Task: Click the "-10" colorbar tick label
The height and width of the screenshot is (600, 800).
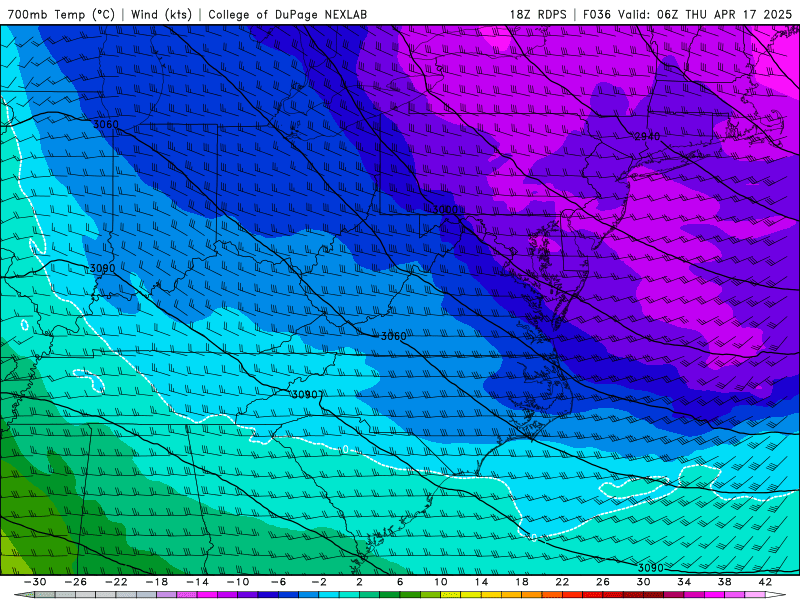Action: click(x=238, y=582)
